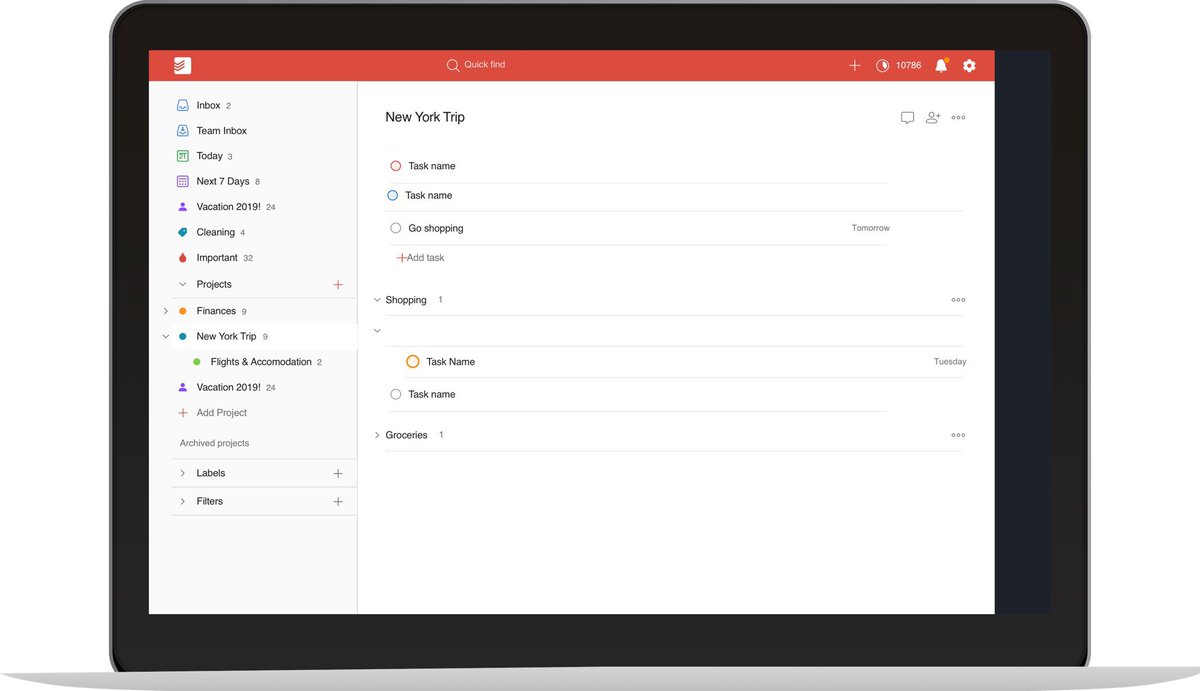Select New York Trip in the sidebar
This screenshot has height=691, width=1200.
(226, 336)
